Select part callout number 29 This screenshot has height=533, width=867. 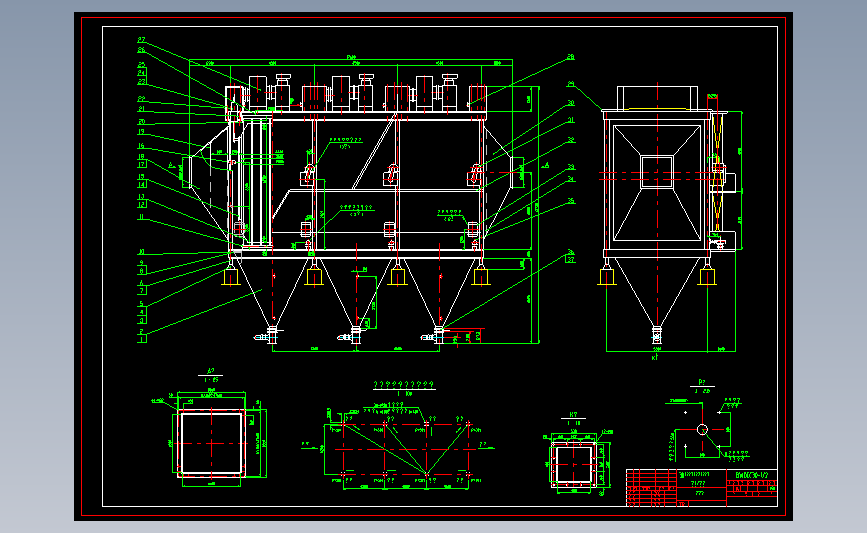click(571, 84)
